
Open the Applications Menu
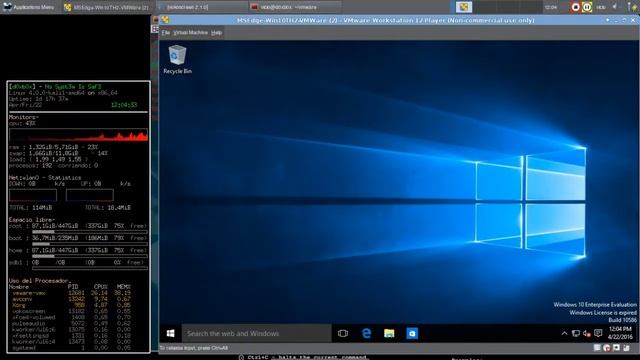point(28,7)
